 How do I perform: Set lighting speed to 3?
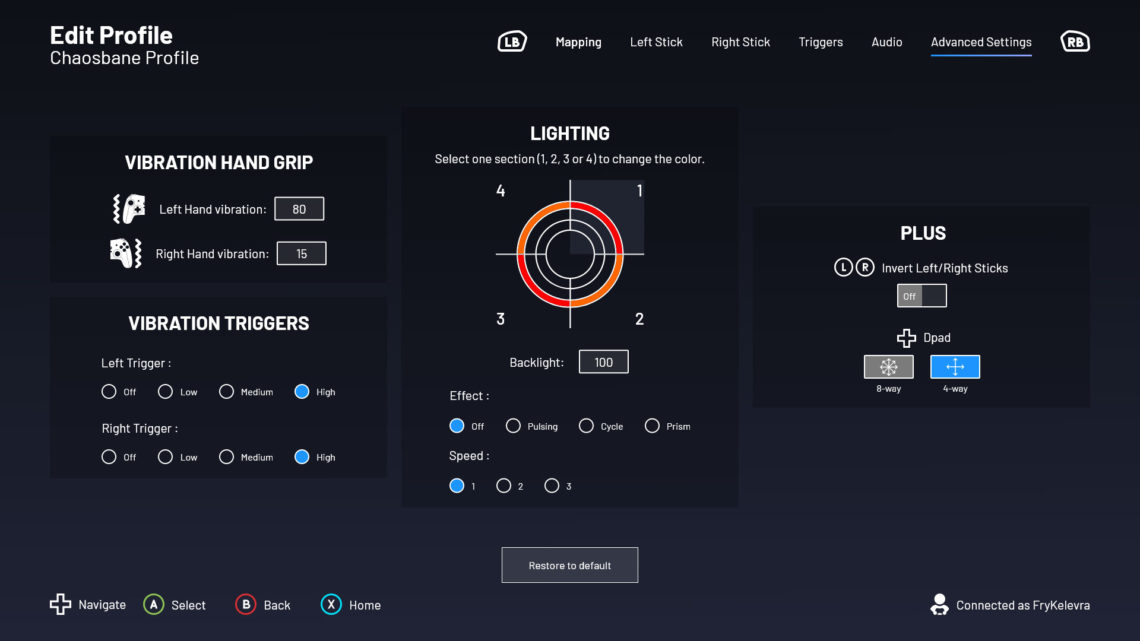(x=552, y=485)
